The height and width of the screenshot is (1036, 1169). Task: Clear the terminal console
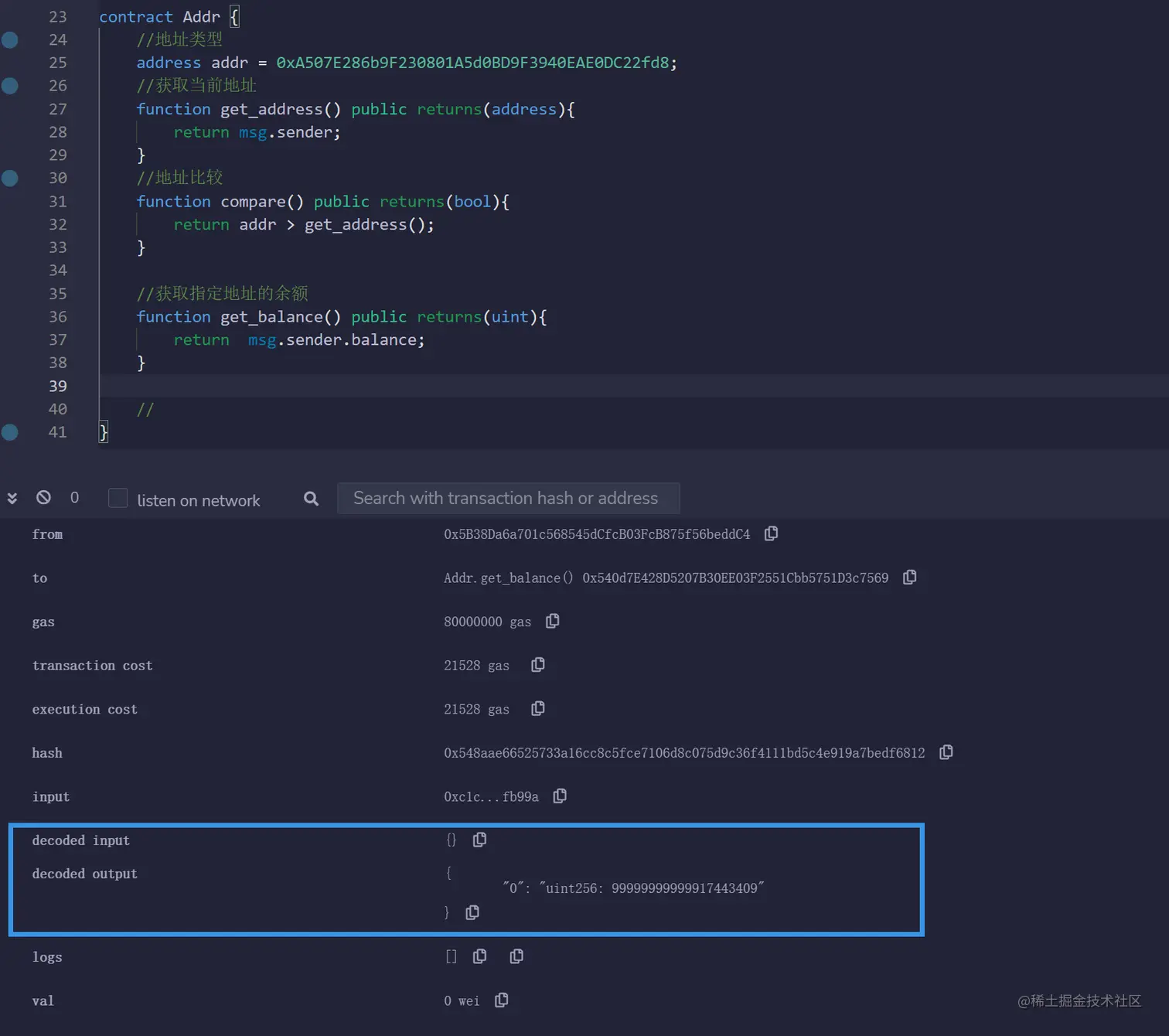click(x=44, y=497)
